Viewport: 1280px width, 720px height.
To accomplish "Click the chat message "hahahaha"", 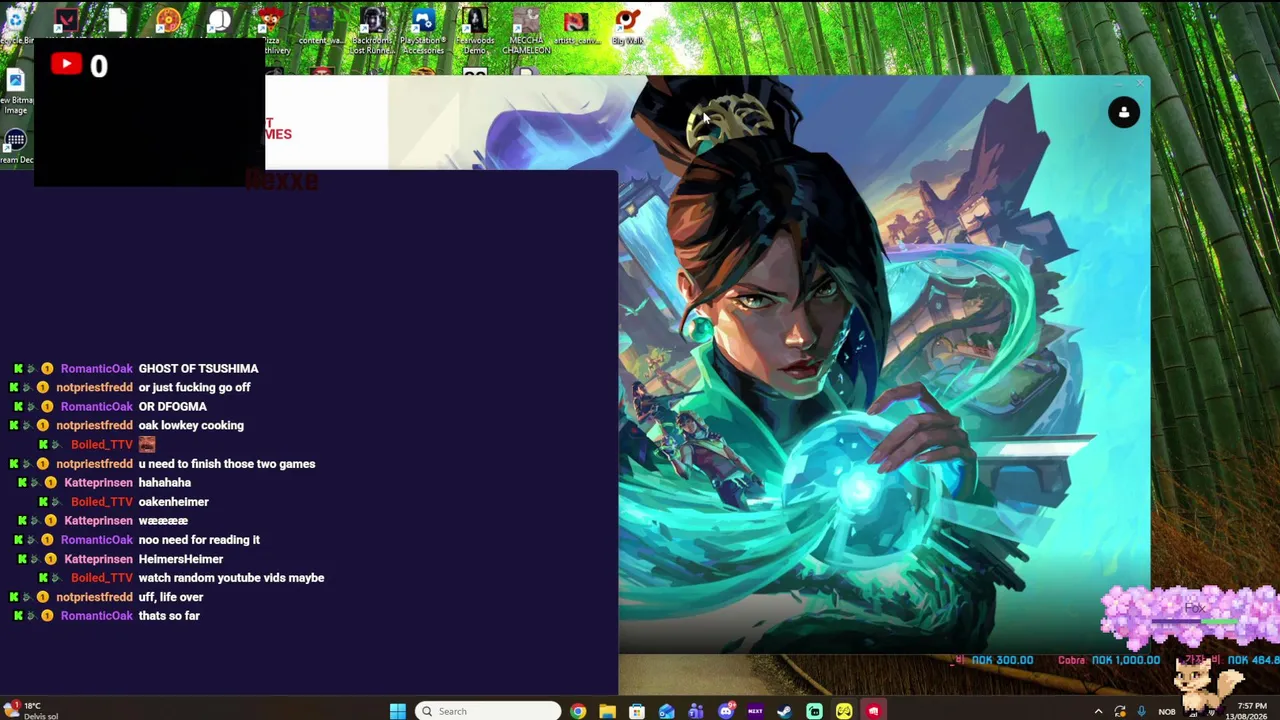I will click(x=164, y=483).
